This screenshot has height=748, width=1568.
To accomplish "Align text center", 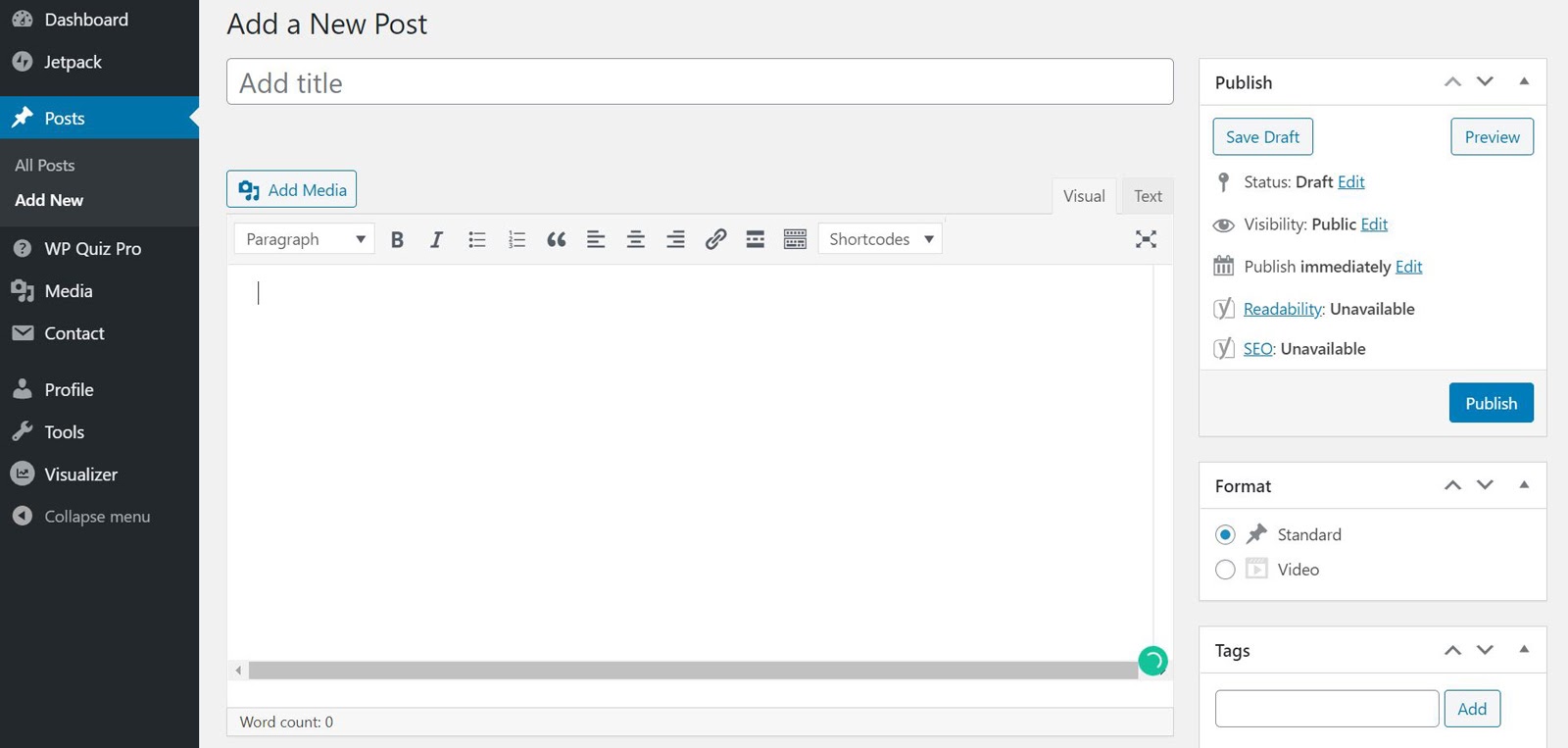I will 636,239.
